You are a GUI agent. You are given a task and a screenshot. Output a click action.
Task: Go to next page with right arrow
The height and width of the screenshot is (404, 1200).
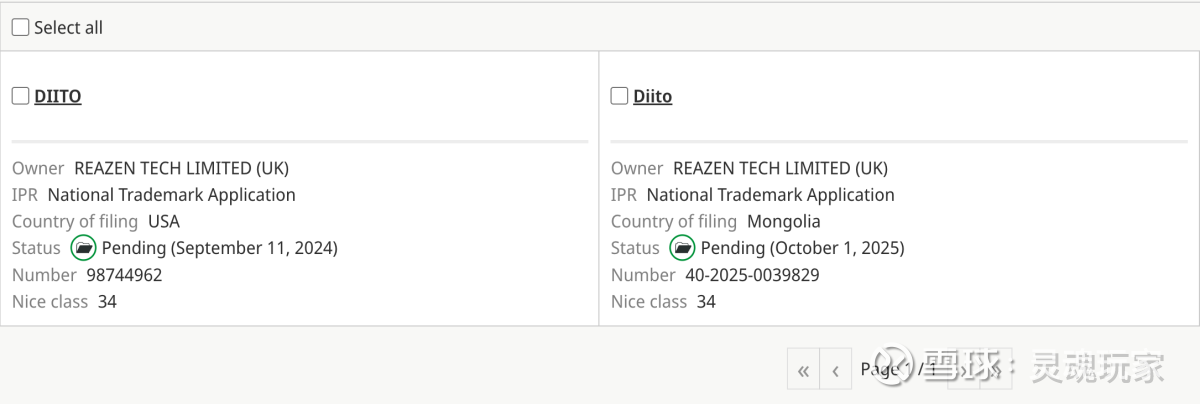click(x=964, y=370)
